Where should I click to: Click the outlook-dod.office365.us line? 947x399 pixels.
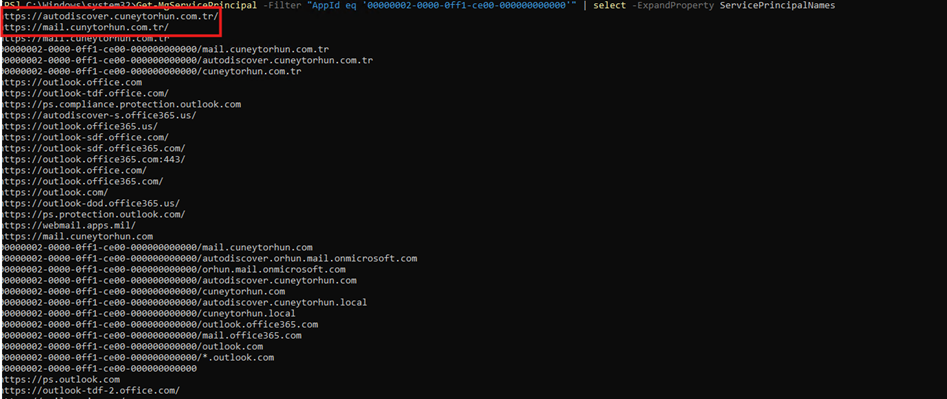click(x=90, y=203)
